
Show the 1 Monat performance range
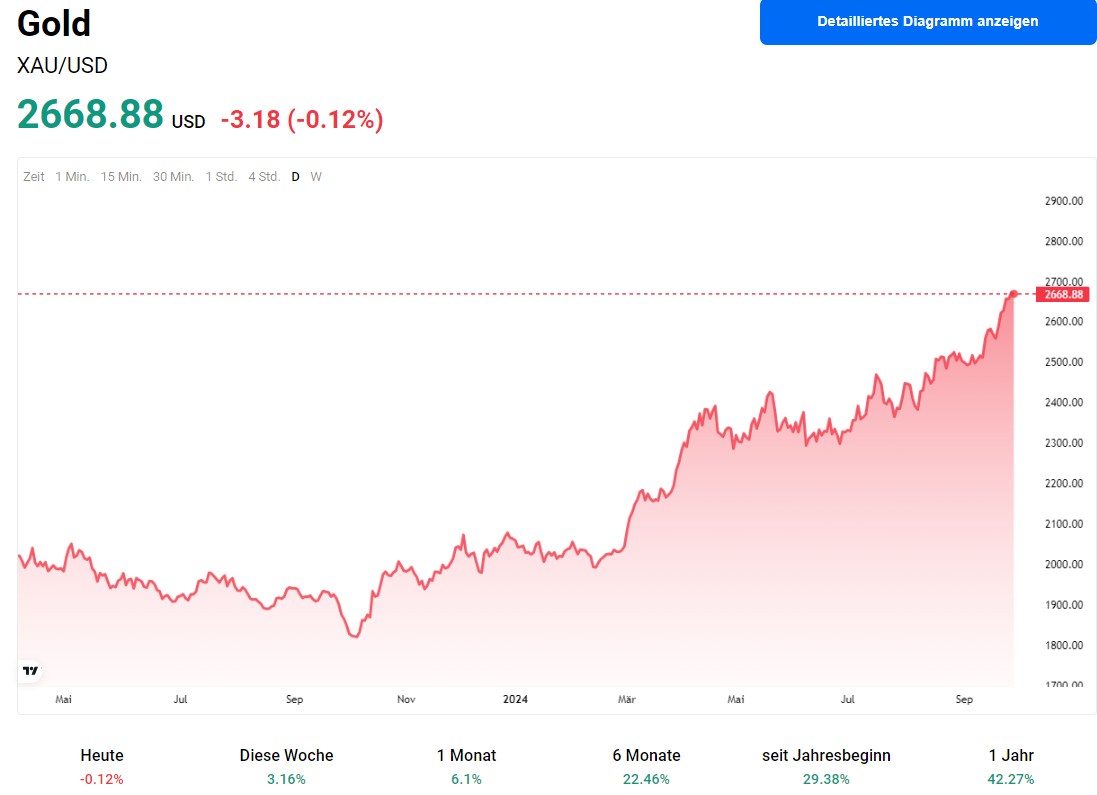click(x=466, y=766)
